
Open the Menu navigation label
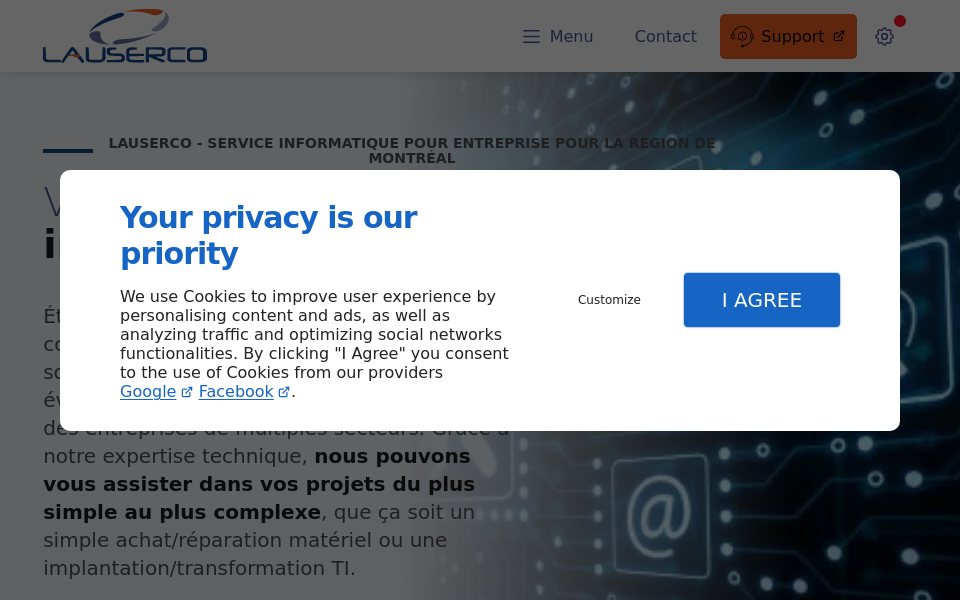point(571,37)
